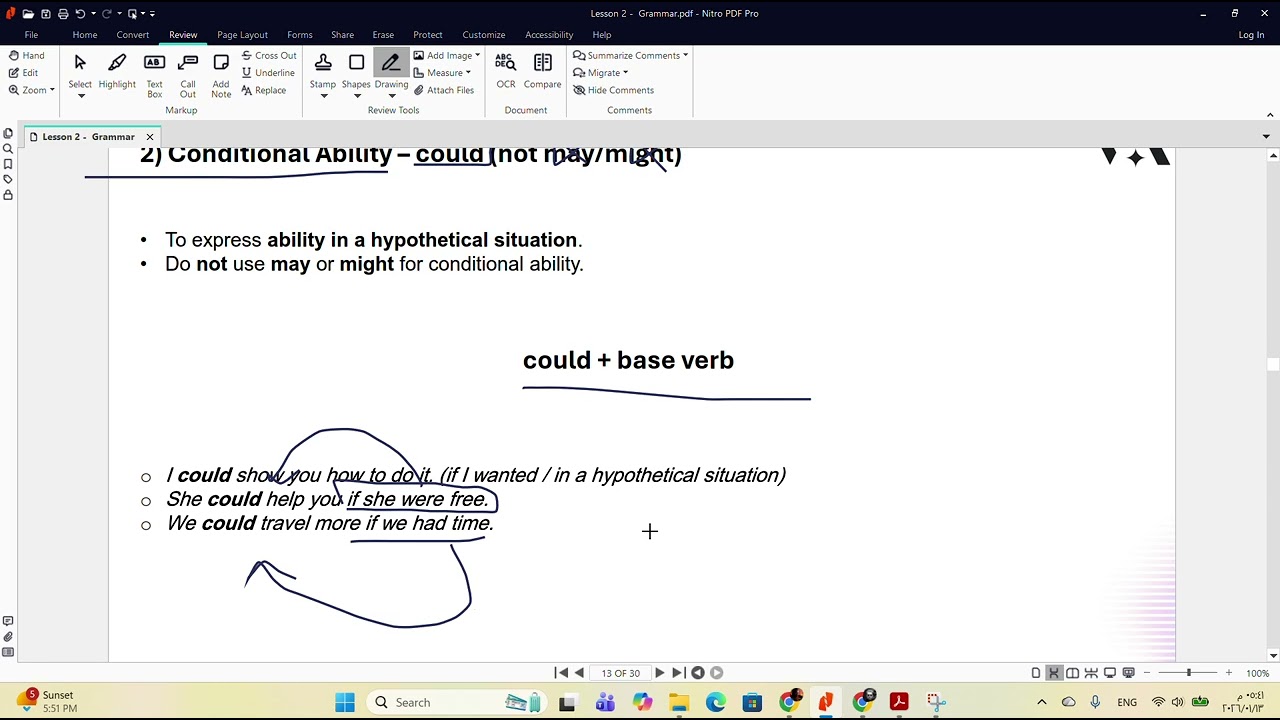The height and width of the screenshot is (720, 1280).
Task: Click the zoom out minus button
Action: coord(1147,673)
